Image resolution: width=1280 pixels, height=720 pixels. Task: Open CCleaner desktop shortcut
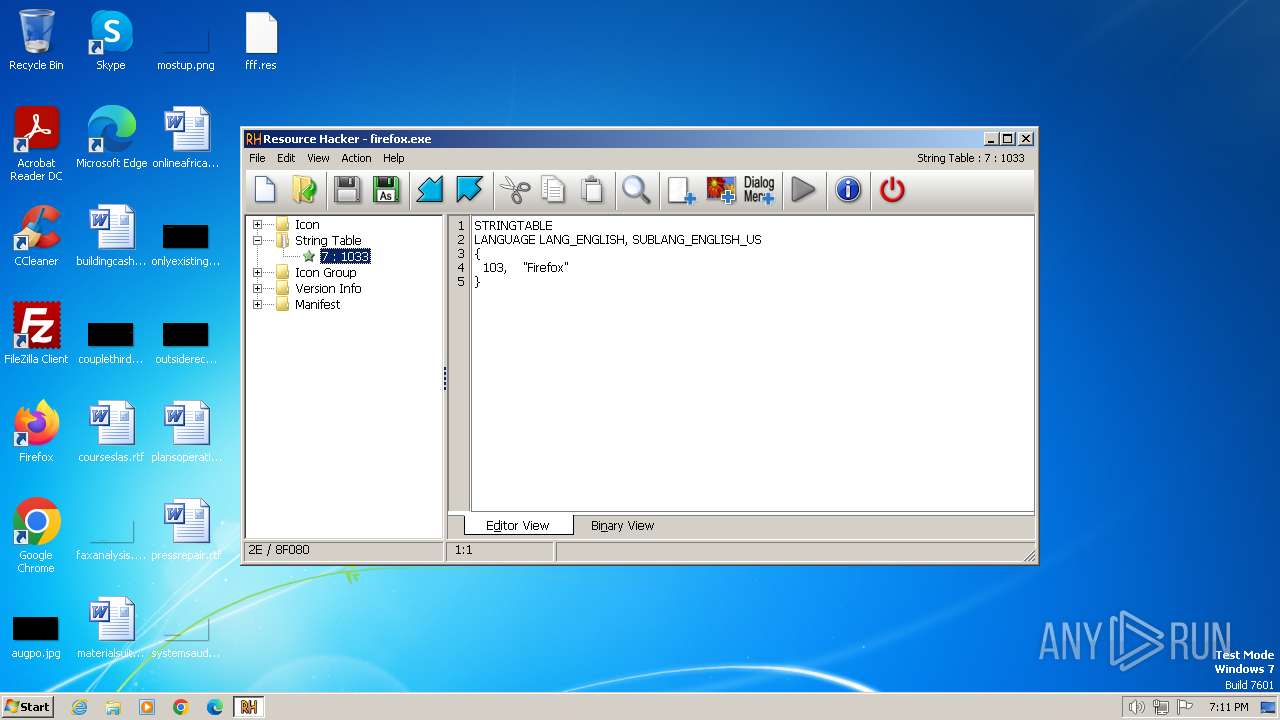point(36,236)
